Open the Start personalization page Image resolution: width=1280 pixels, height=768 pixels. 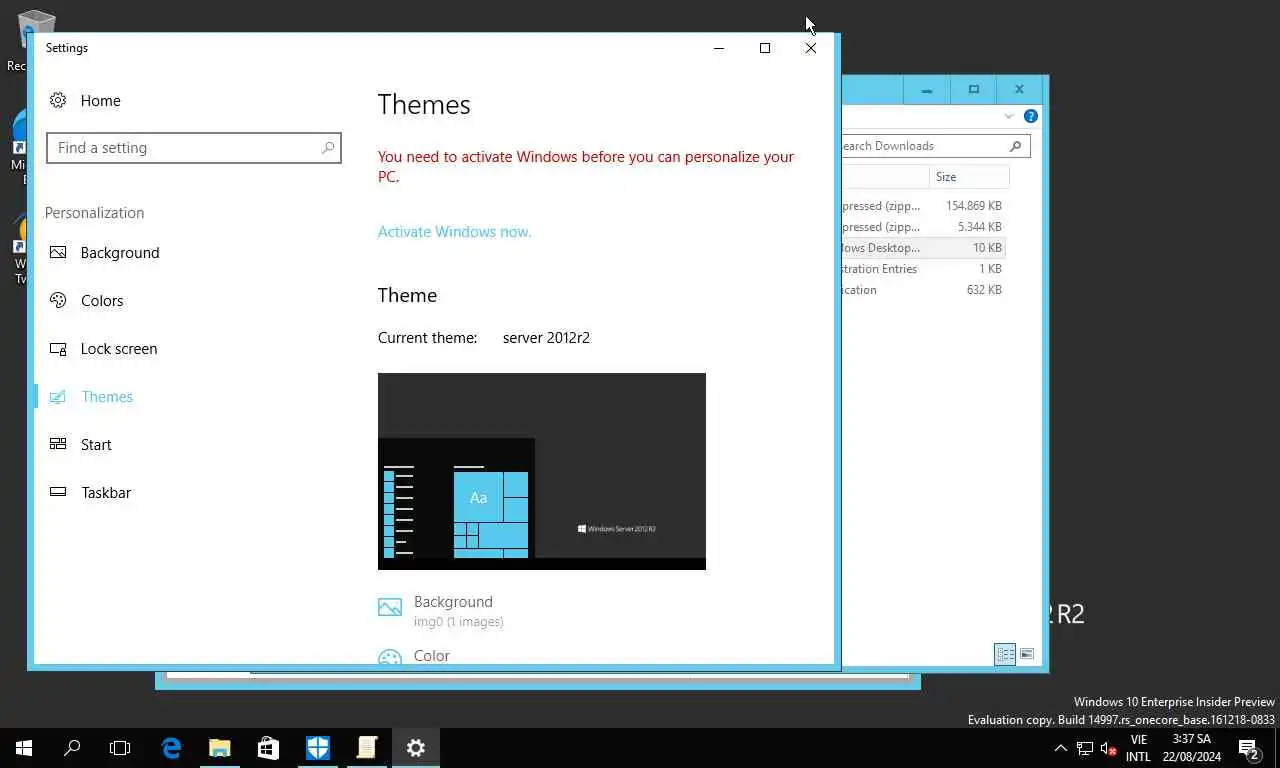[x=80, y=445]
